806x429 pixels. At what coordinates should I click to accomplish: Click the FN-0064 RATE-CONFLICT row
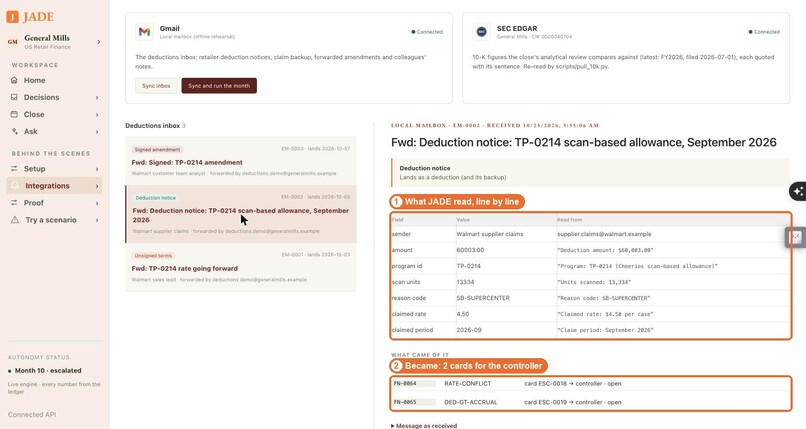(590, 383)
